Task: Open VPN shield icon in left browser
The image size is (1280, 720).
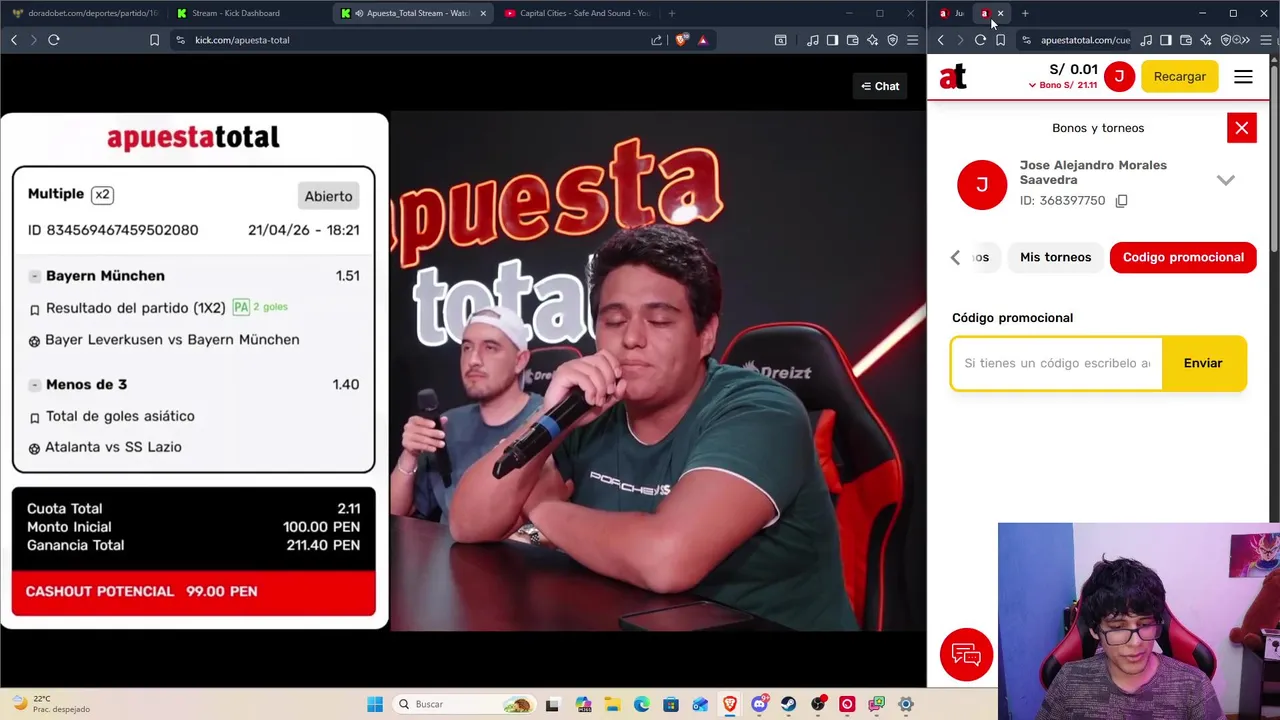Action: 893,40
